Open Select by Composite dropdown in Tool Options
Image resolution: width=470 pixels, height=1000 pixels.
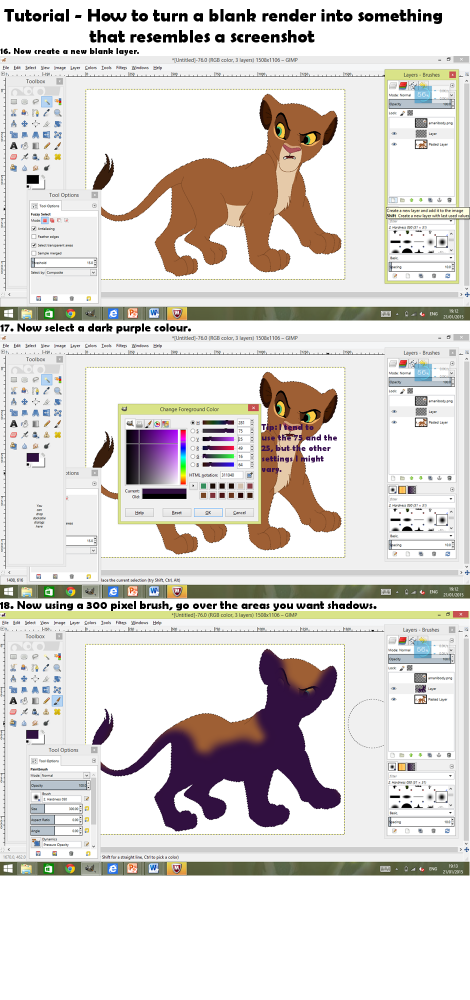71,272
